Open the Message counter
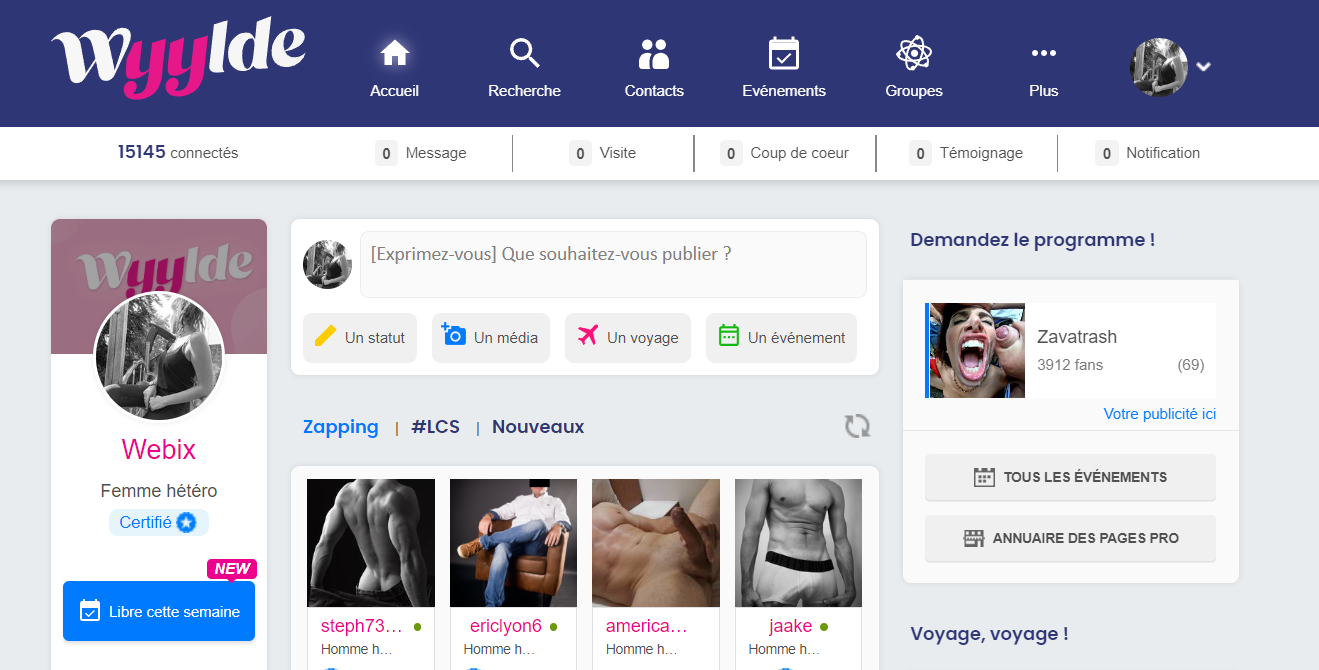This screenshot has height=670, width=1319. point(421,153)
